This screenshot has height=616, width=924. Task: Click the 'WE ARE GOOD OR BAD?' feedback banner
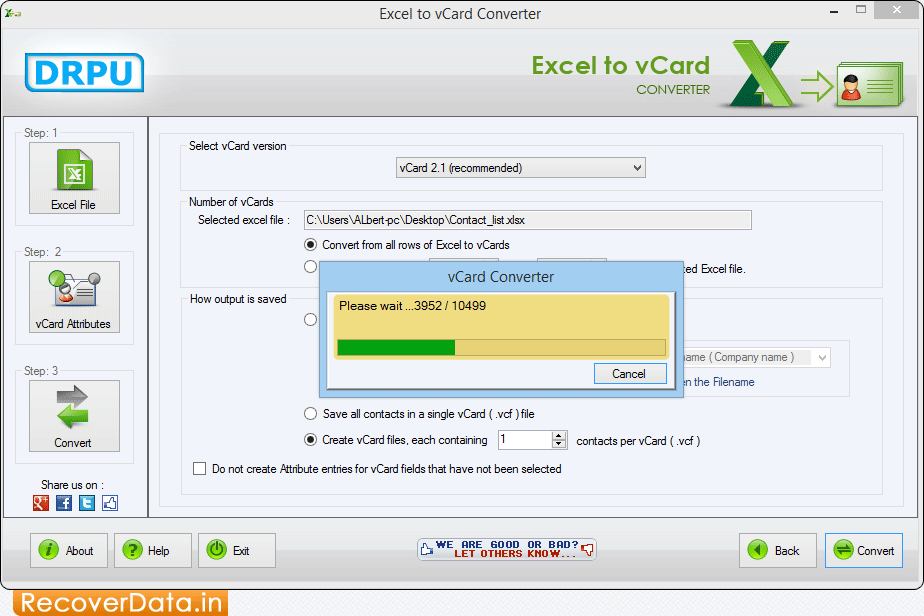pos(506,549)
